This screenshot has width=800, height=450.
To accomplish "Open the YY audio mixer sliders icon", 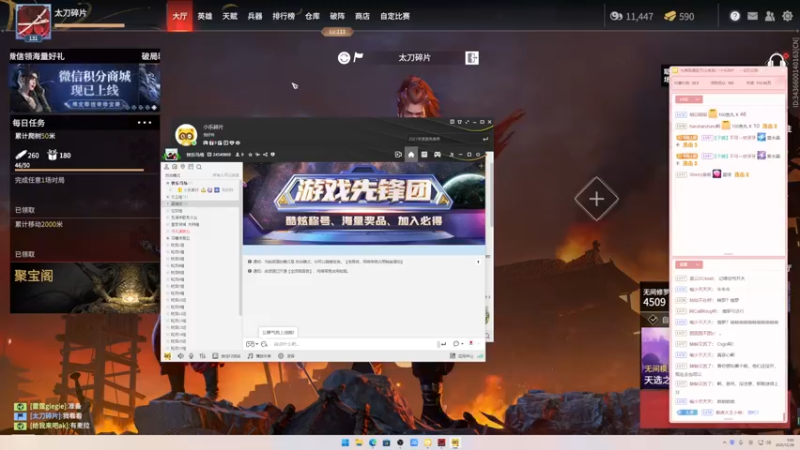I will tap(202, 356).
